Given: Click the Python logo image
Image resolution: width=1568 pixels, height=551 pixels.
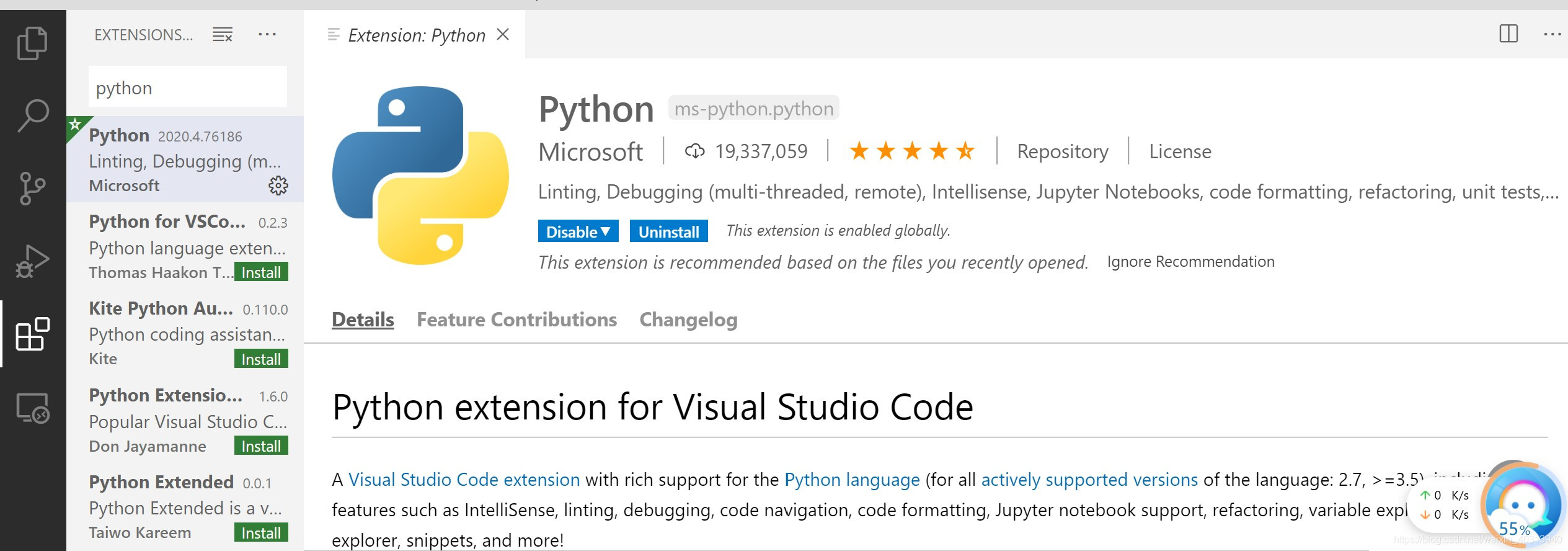Looking at the screenshot, I should click(421, 176).
